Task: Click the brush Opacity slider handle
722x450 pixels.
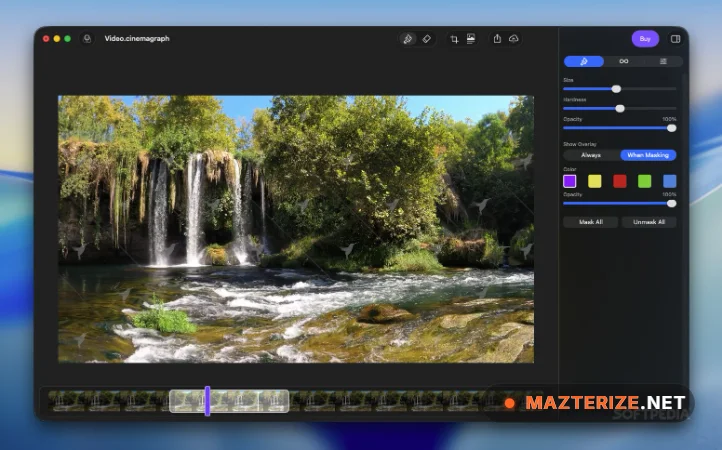Action: pos(671,129)
